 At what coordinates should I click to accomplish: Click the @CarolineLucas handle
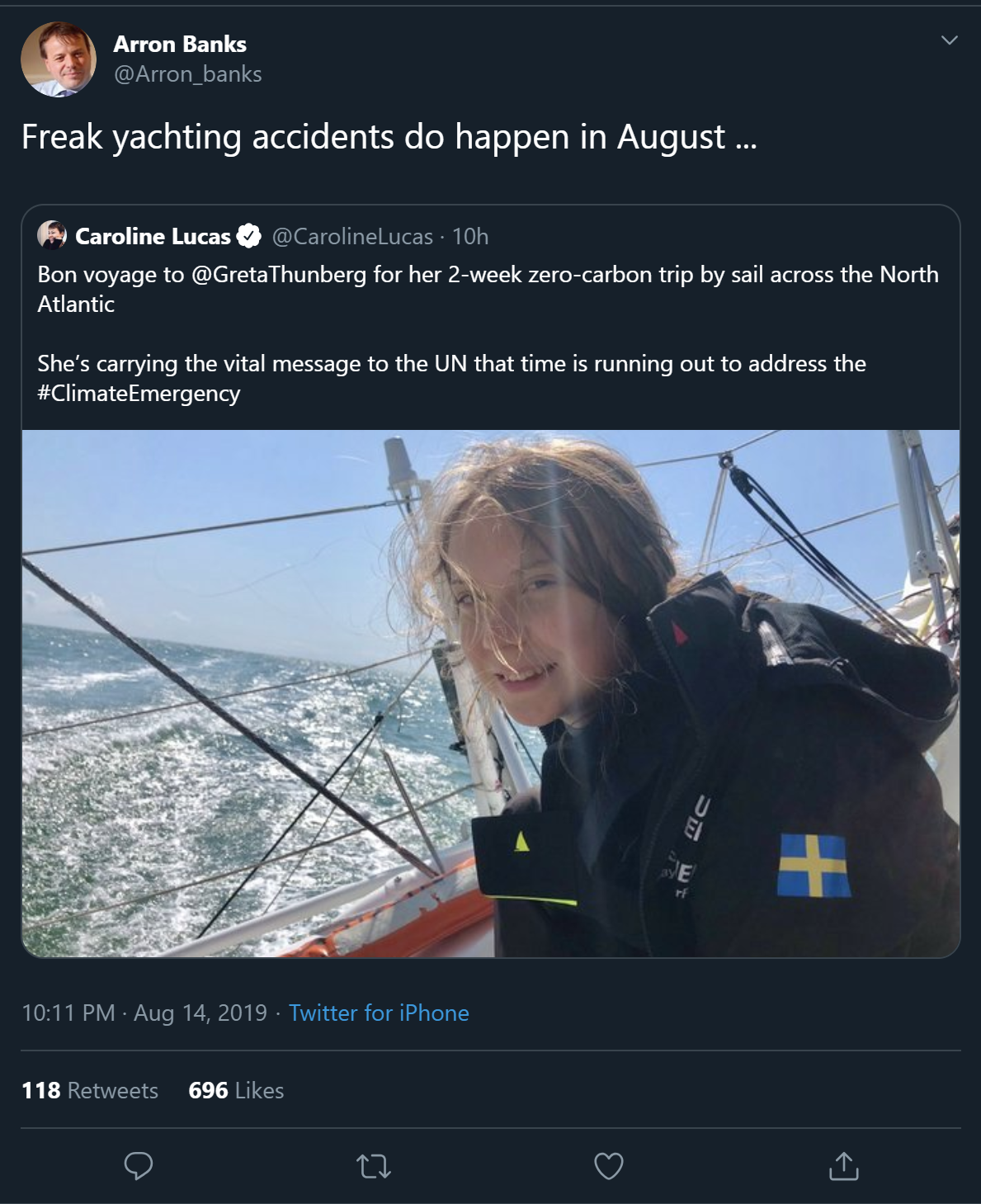click(x=352, y=237)
